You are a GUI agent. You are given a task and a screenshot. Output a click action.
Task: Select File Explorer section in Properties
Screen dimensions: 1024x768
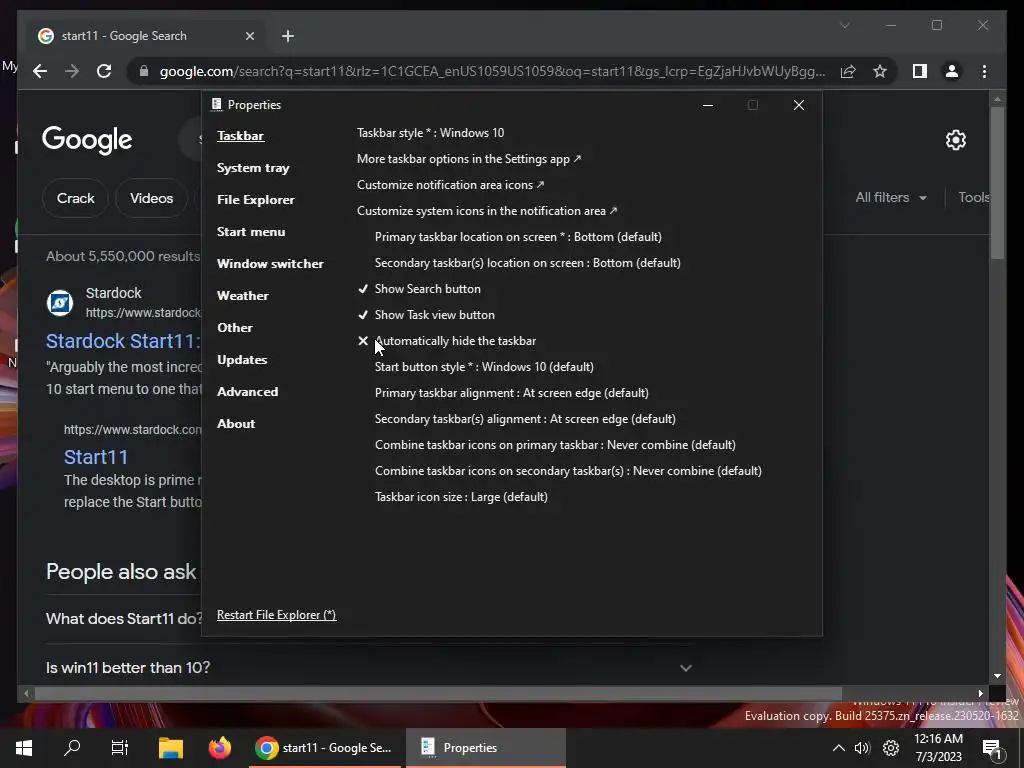coord(255,200)
